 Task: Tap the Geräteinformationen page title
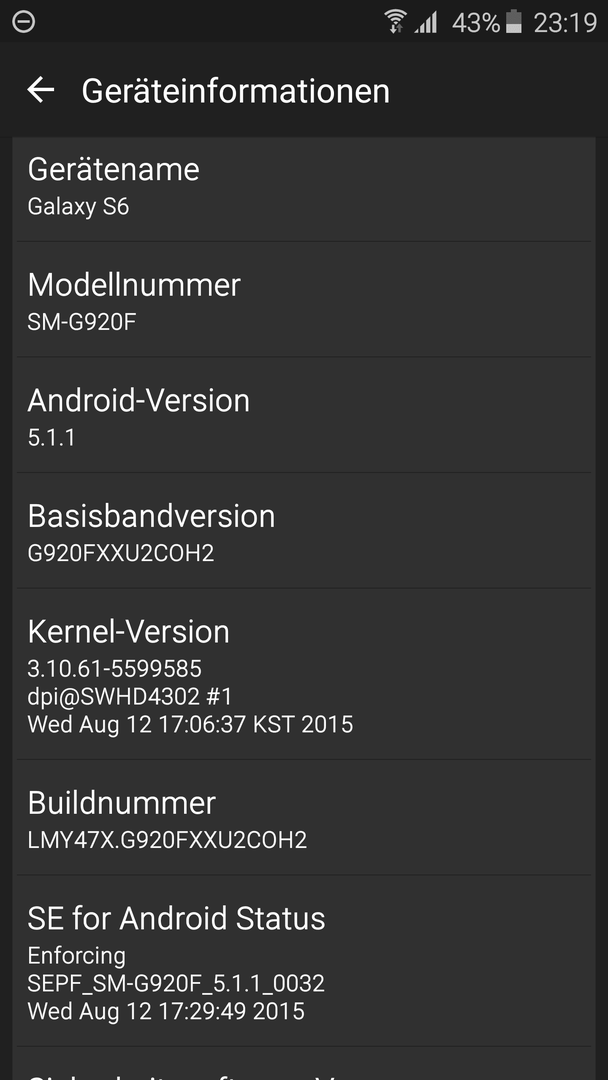[x=235, y=91]
